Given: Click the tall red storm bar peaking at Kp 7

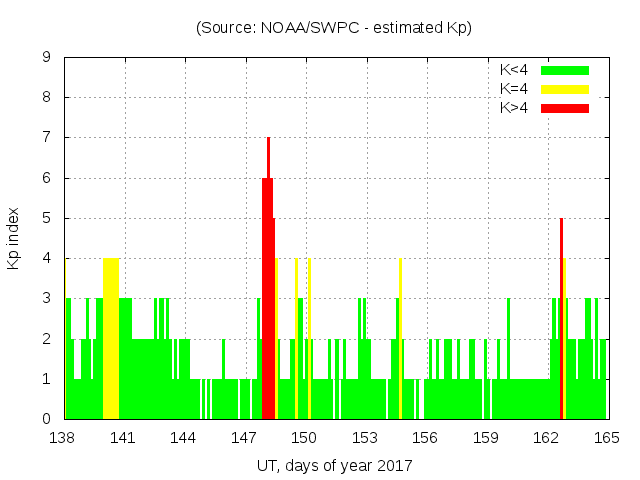Looking at the screenshot, I should pos(268,280).
